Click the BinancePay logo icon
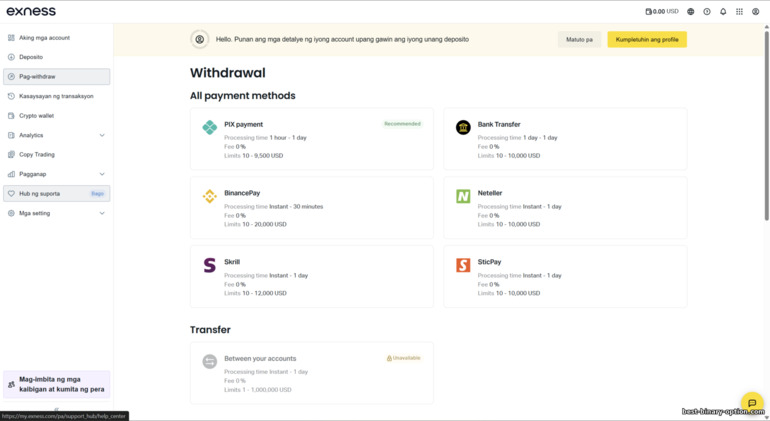 (210, 197)
